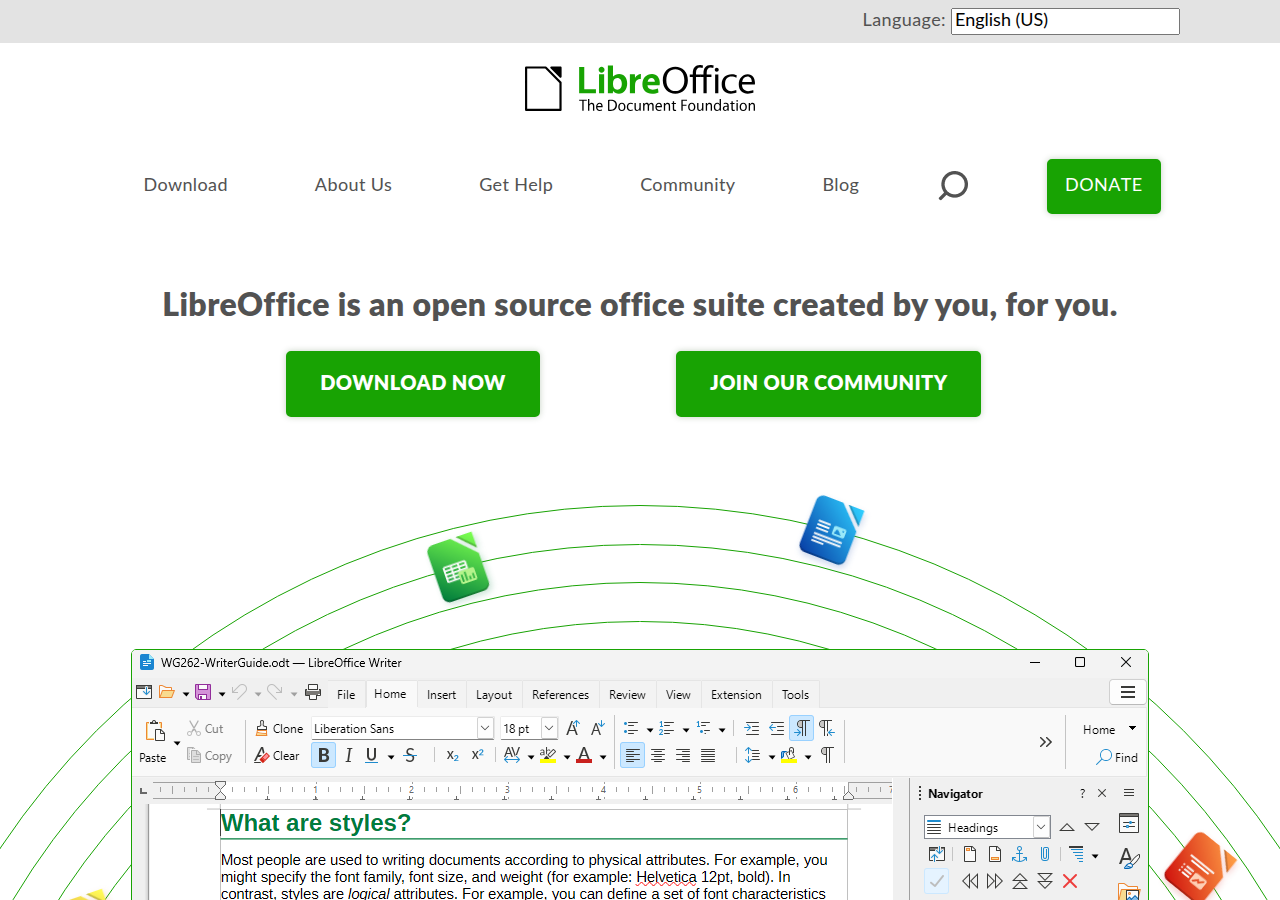
Task: Click the Find magnifier in the Writer ribbon
Action: [x=1104, y=757]
